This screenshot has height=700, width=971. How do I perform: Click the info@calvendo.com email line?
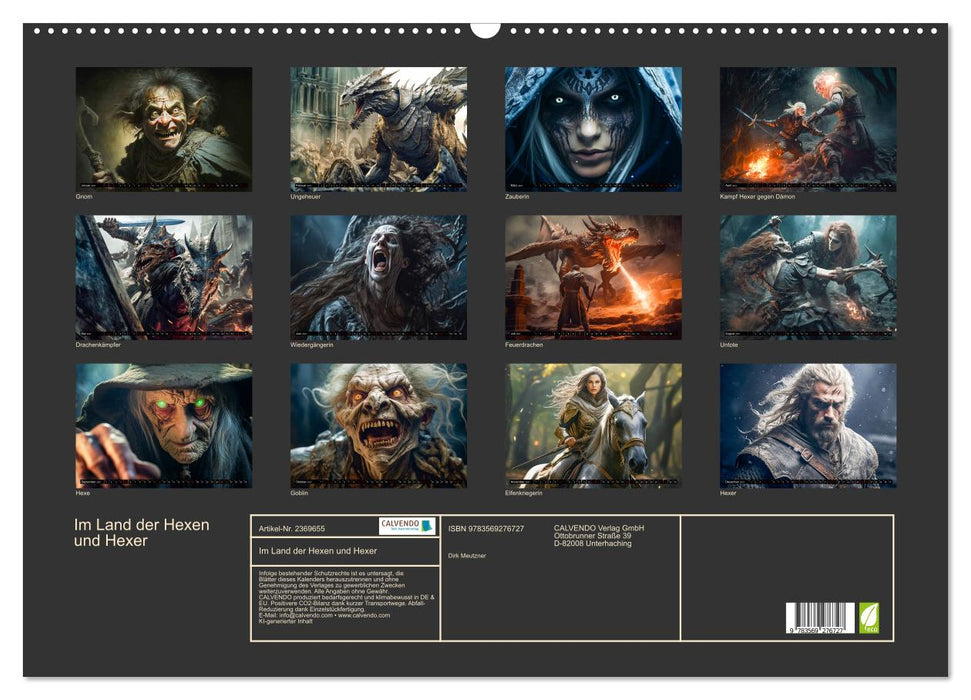click(x=324, y=615)
